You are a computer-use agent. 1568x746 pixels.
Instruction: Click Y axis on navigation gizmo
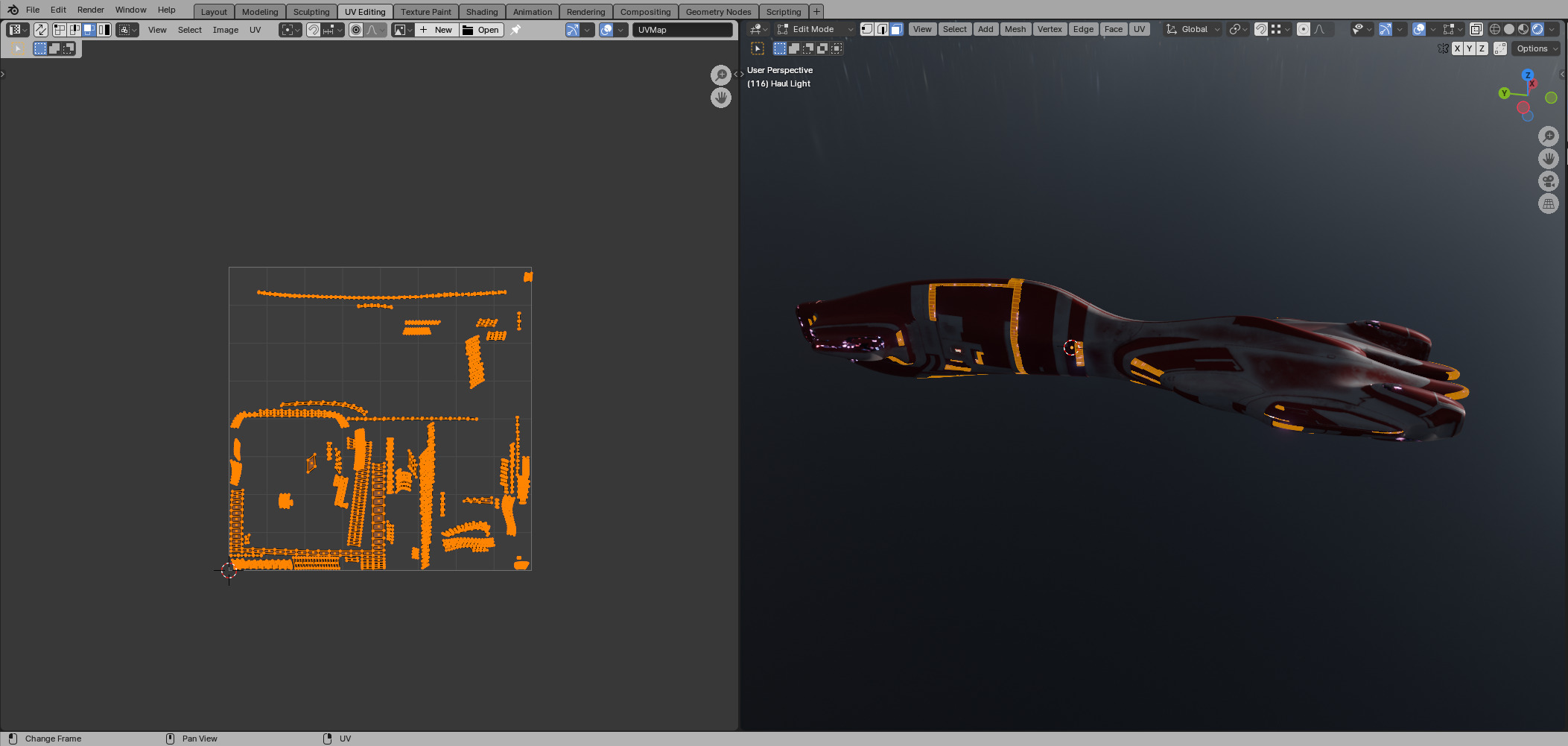coord(1504,93)
